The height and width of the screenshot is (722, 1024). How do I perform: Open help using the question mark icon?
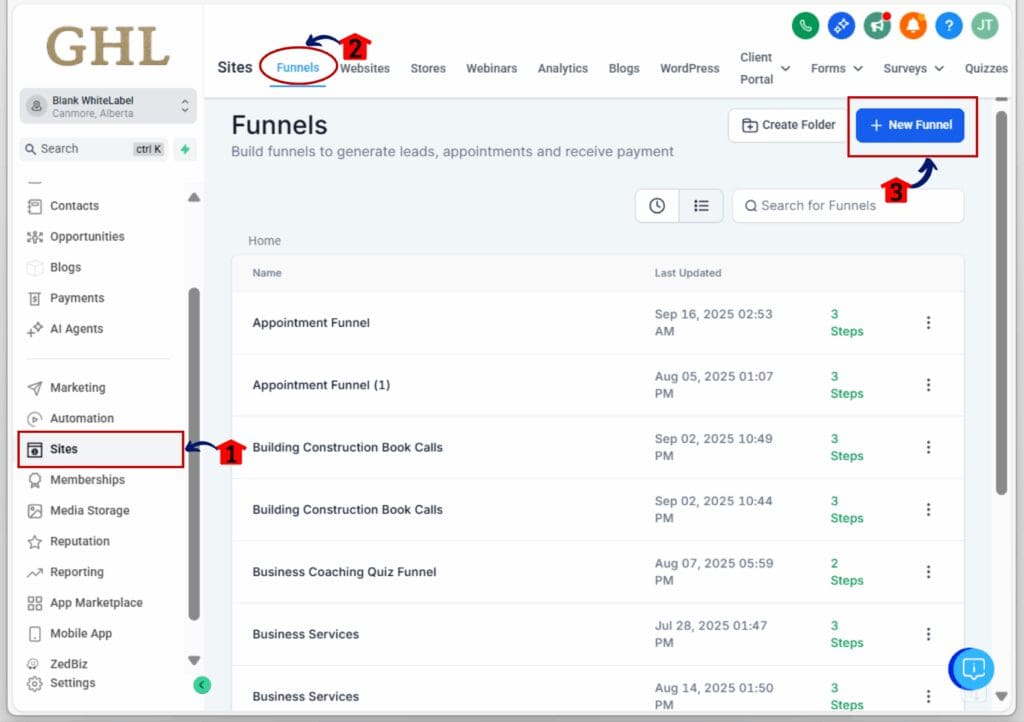(949, 26)
